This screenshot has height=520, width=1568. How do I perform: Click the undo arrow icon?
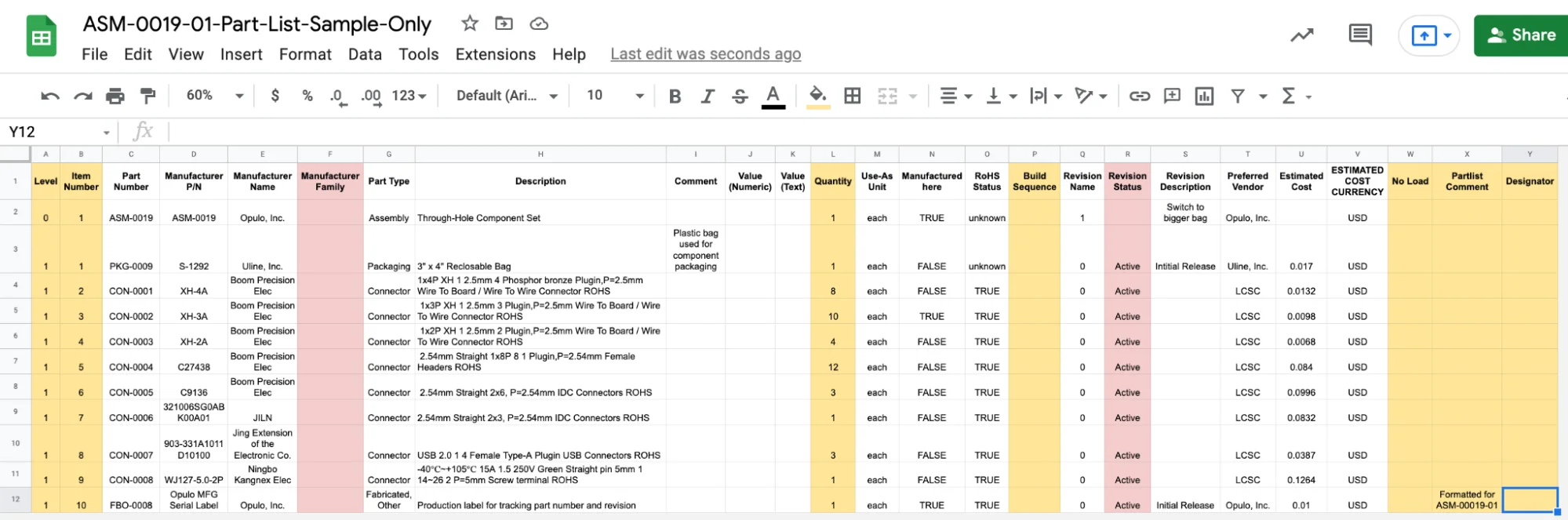(50, 96)
